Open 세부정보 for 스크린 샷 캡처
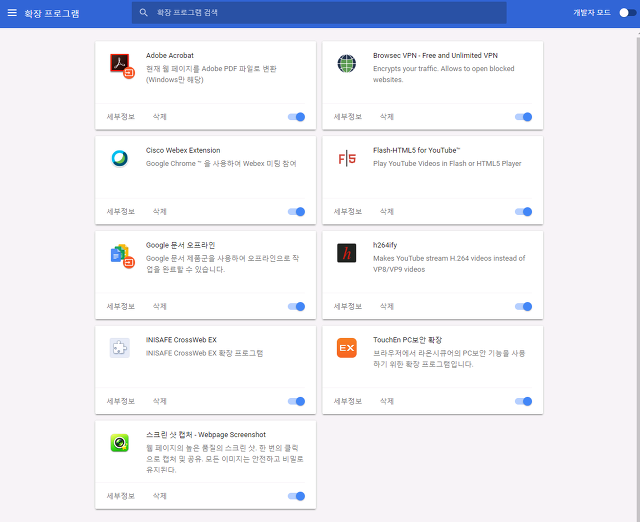Viewport: 640px width, 522px height. pos(121,496)
